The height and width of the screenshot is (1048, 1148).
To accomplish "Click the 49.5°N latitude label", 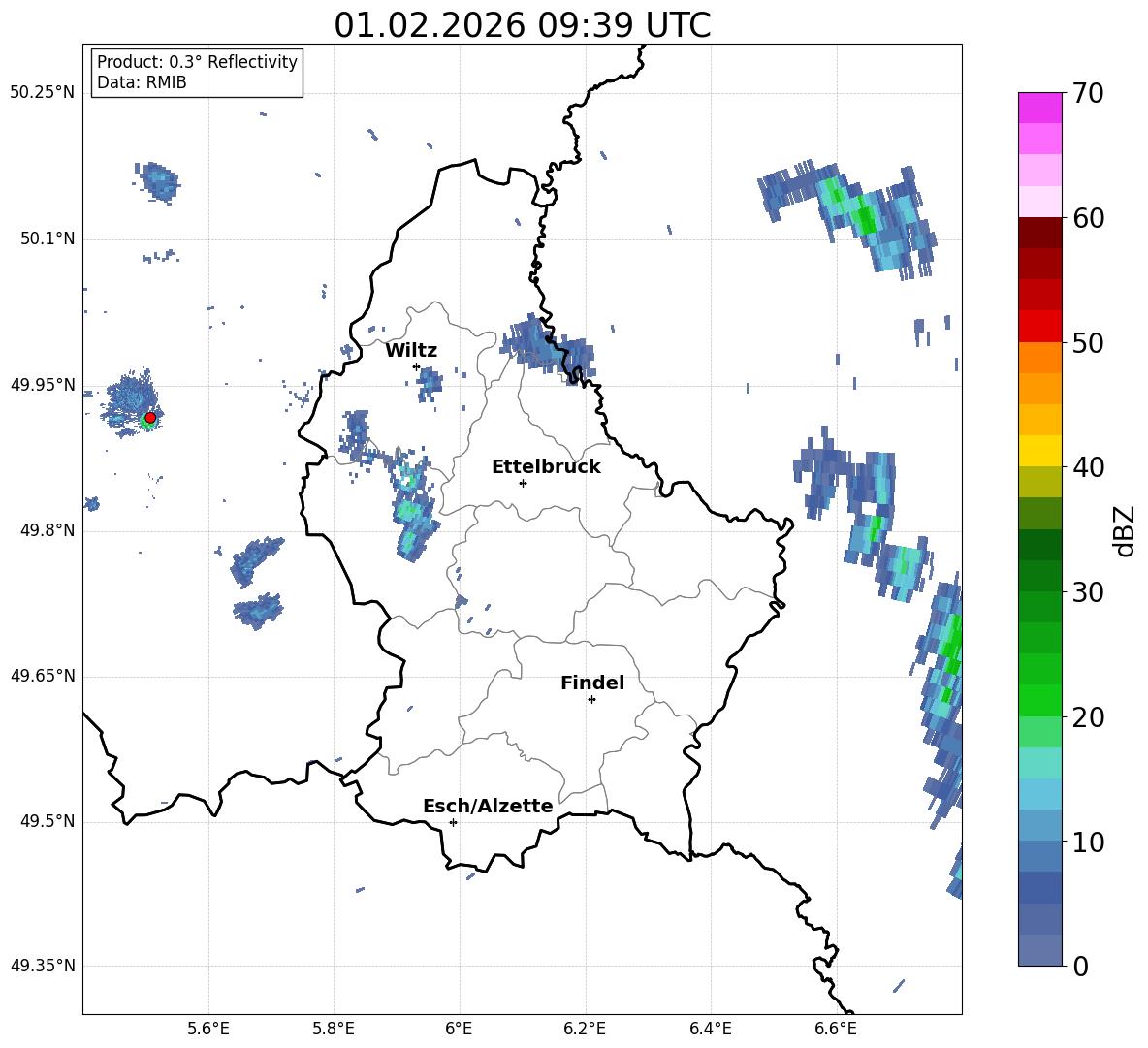I will (48, 822).
